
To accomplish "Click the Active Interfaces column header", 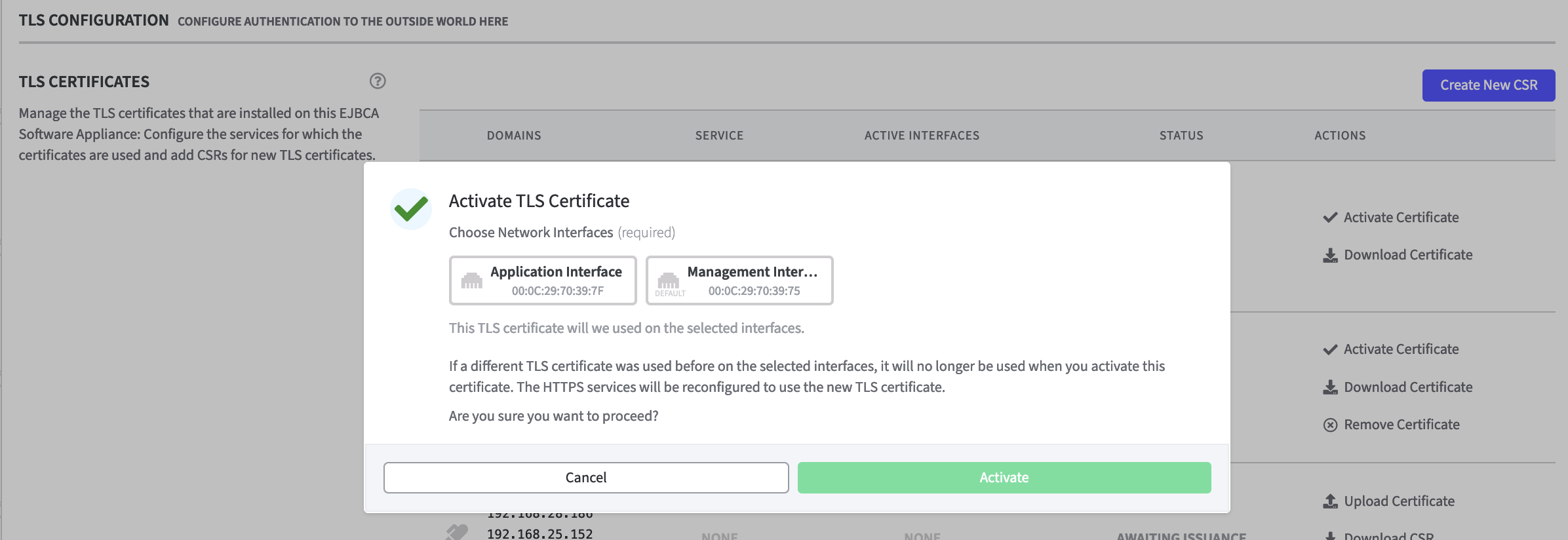I will coord(922,136).
